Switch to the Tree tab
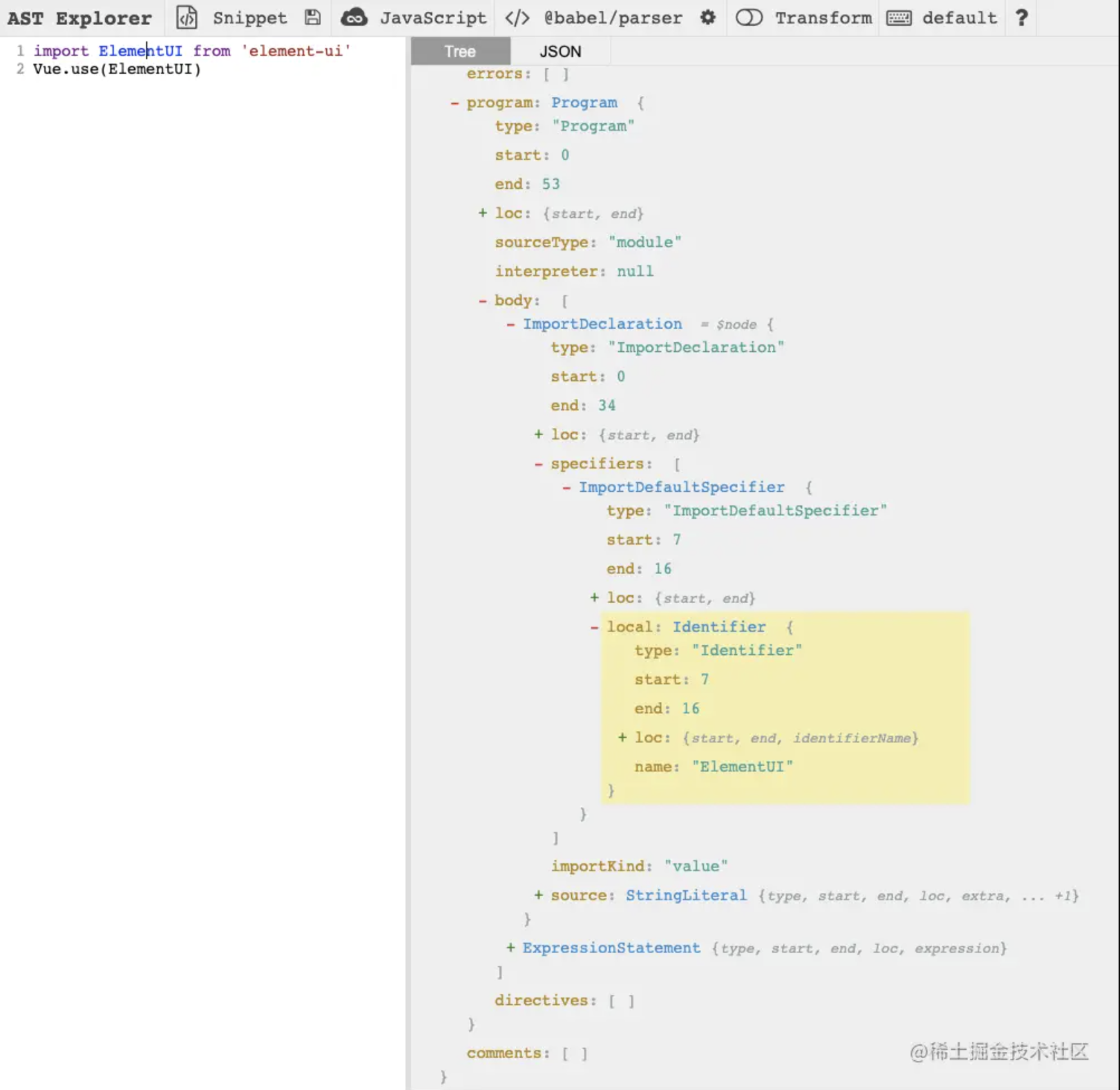 [460, 52]
